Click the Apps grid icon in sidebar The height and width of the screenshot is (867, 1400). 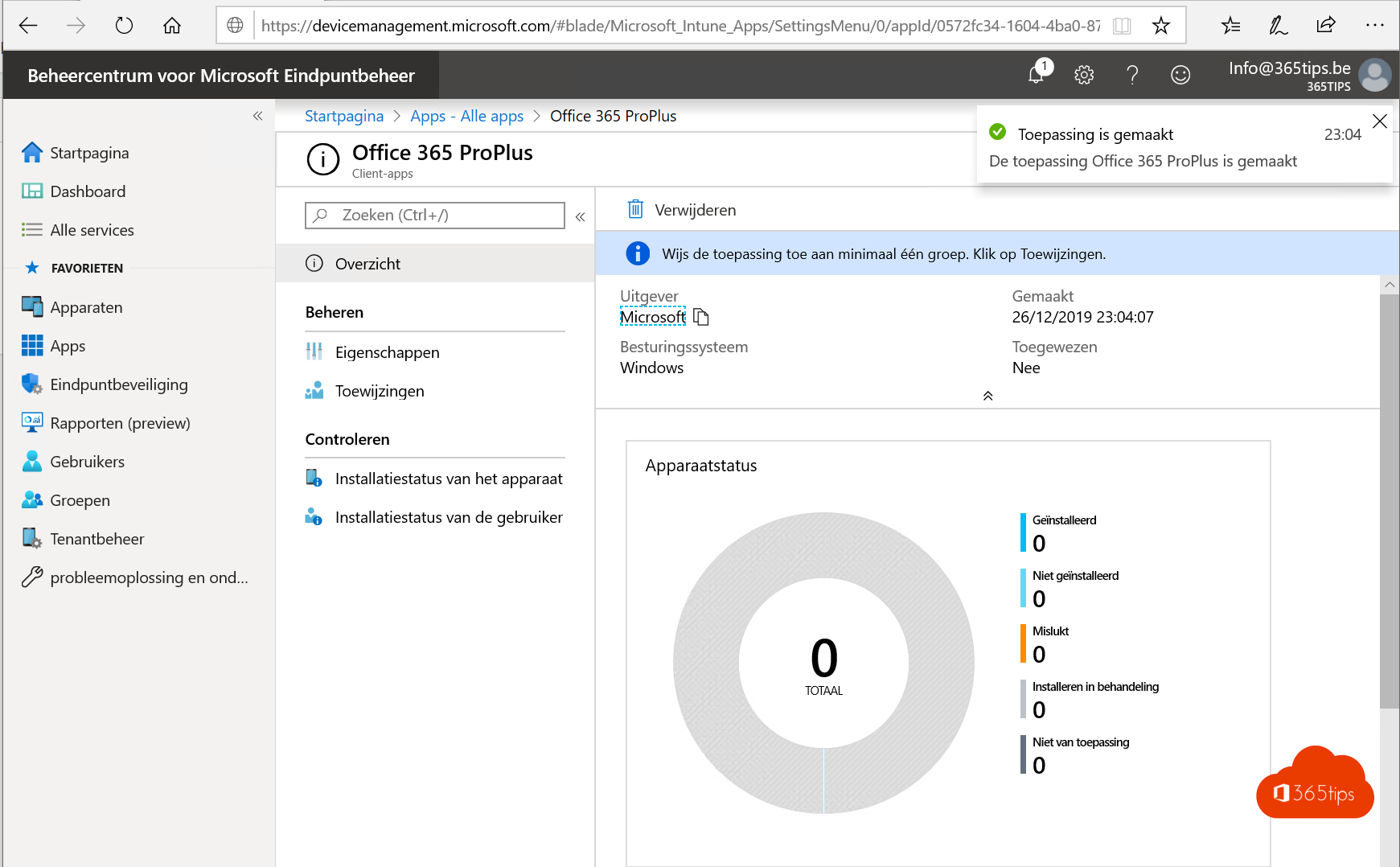pos(32,345)
